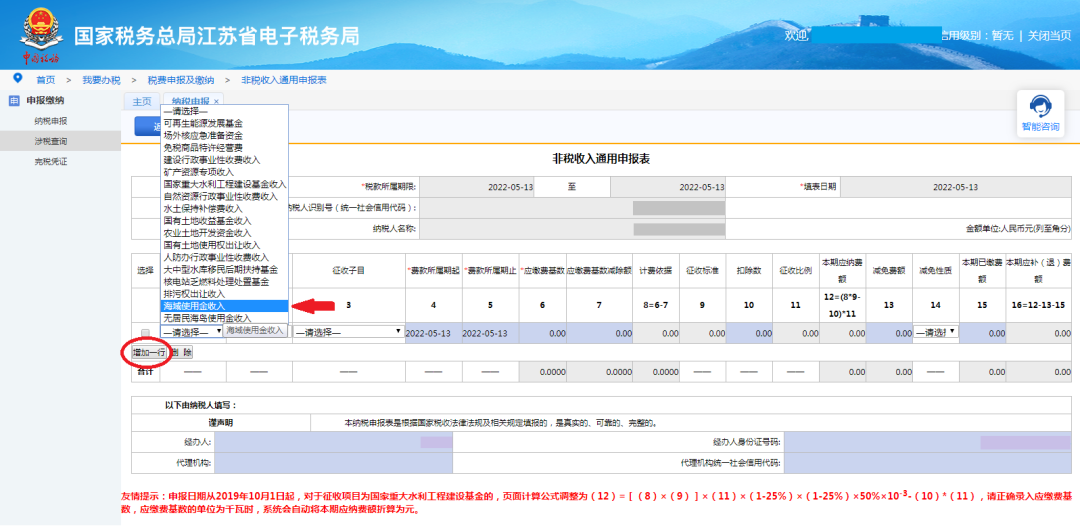The image size is (1080, 530).
Task: Click 税款所属期限 start date field
Action: 476,187
